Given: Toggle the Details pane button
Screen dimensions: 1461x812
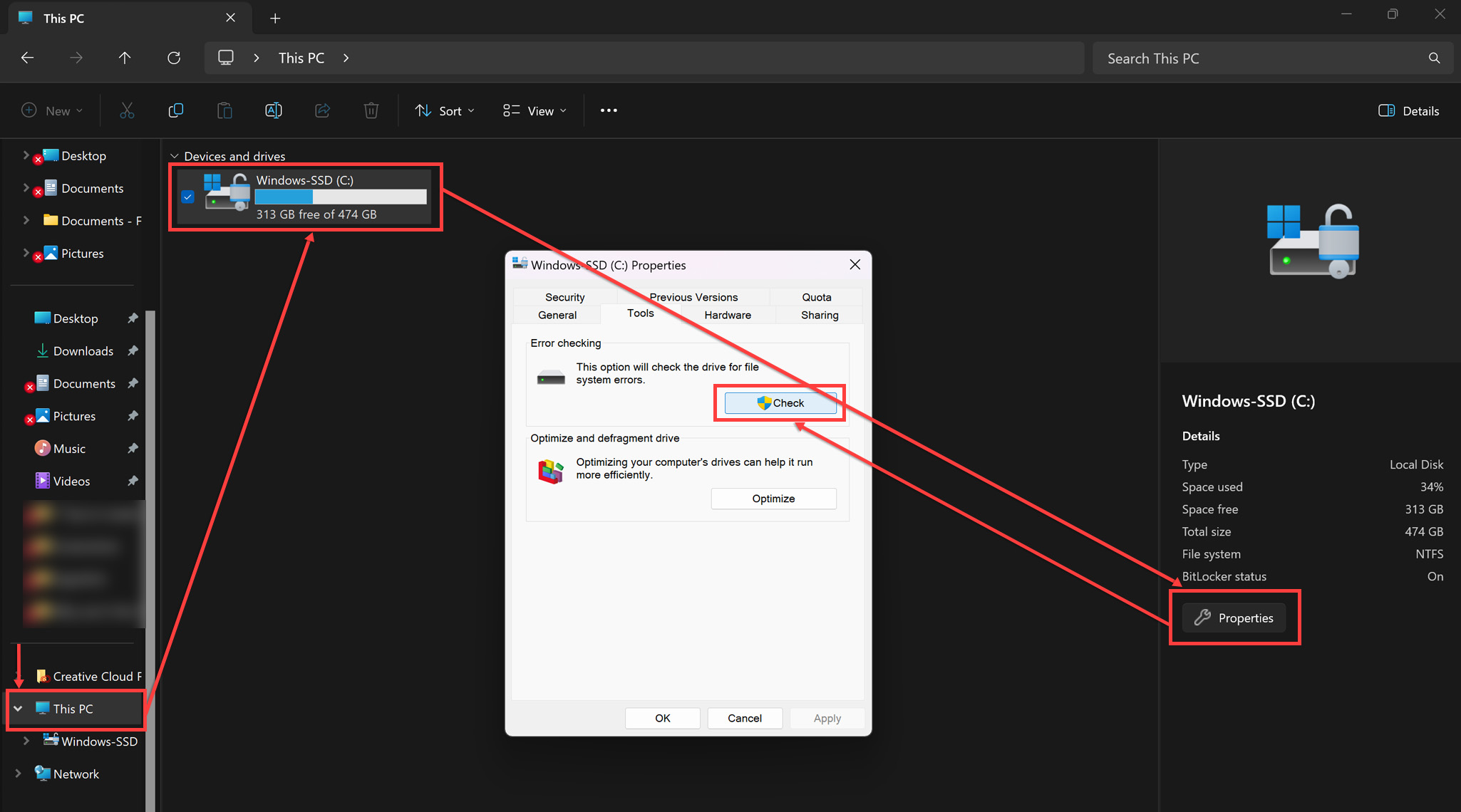Looking at the screenshot, I should point(1408,110).
